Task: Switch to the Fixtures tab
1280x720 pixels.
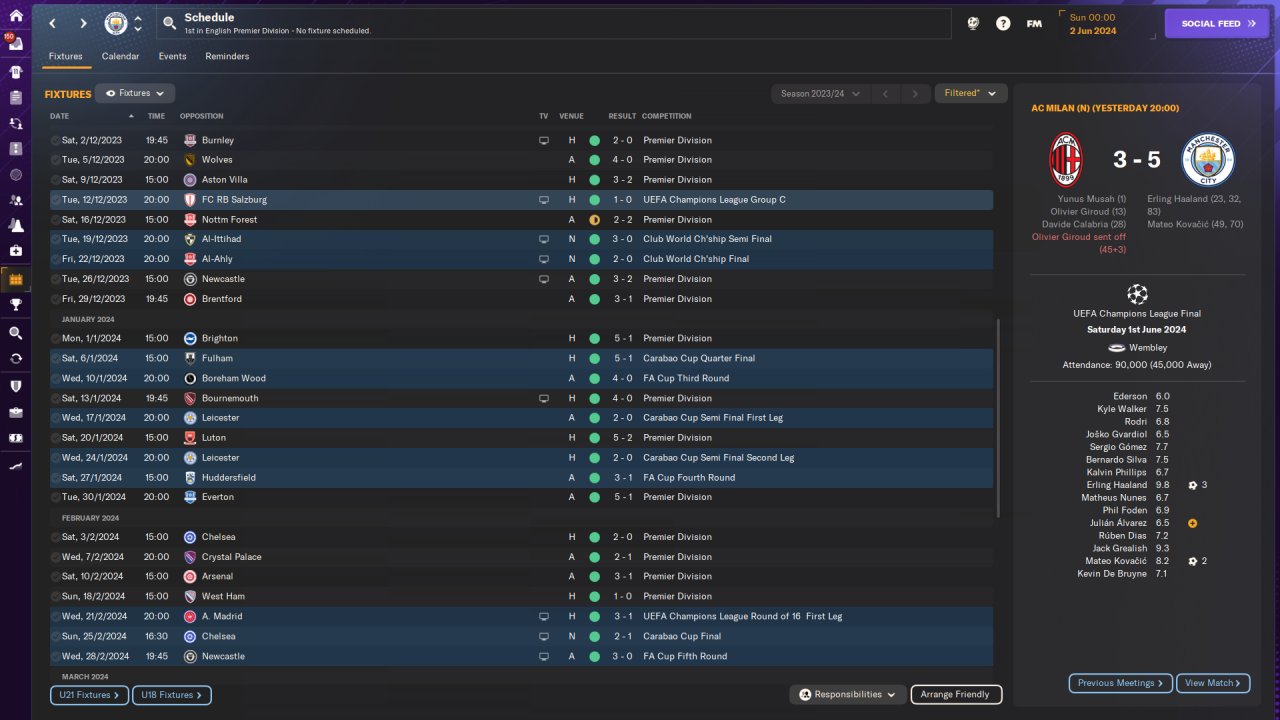Action: (x=66, y=57)
